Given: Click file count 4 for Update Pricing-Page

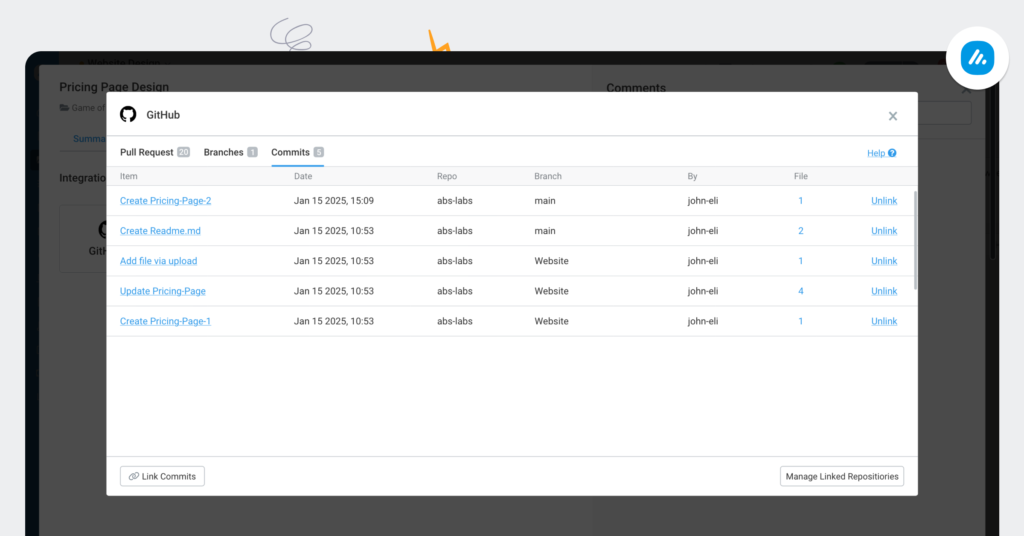Looking at the screenshot, I should pos(800,291).
